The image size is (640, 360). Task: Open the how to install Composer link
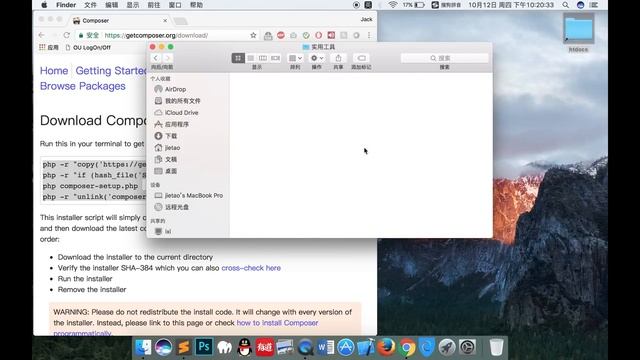click(277, 323)
